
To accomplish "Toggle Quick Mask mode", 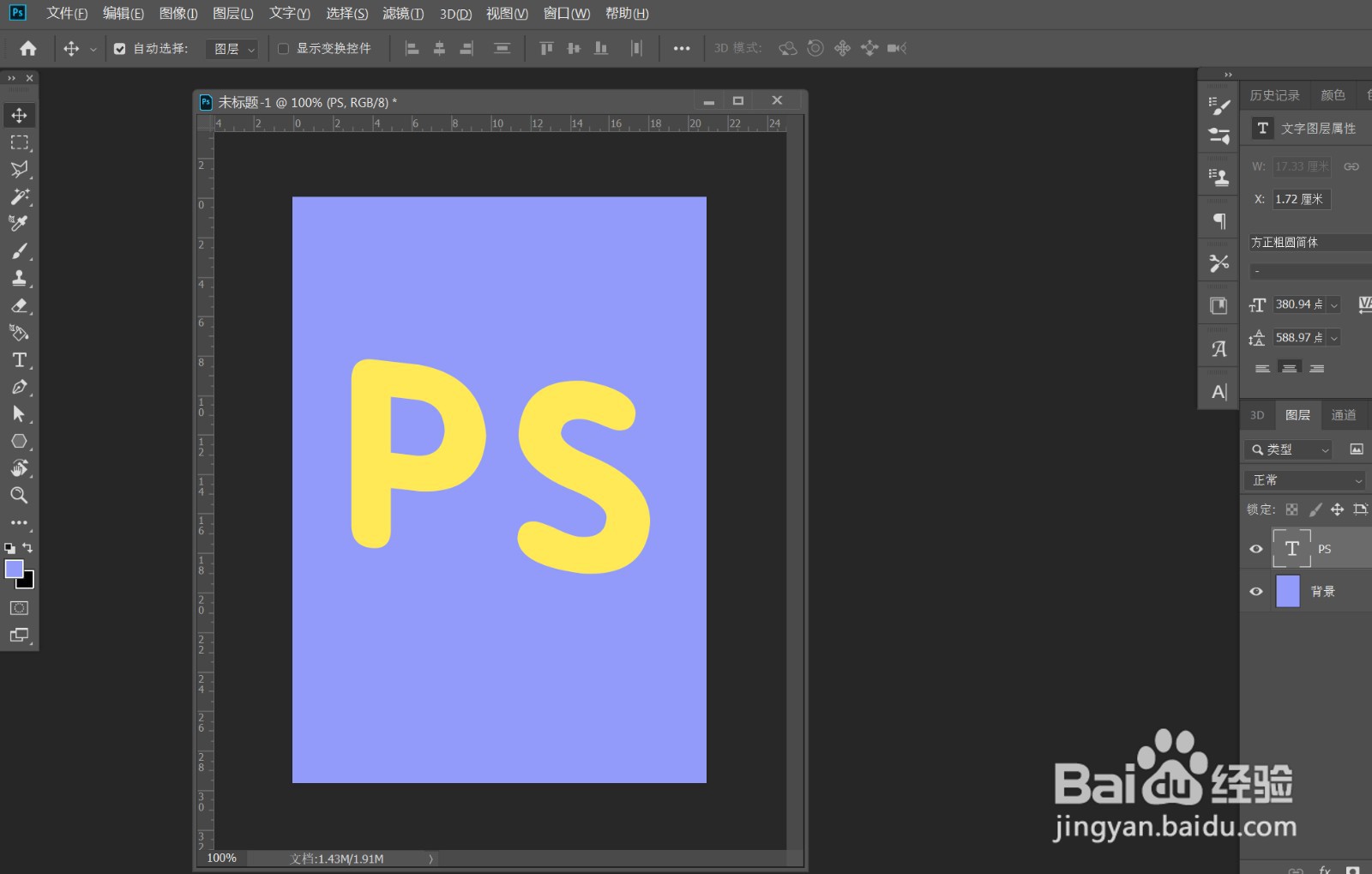I will click(x=19, y=608).
